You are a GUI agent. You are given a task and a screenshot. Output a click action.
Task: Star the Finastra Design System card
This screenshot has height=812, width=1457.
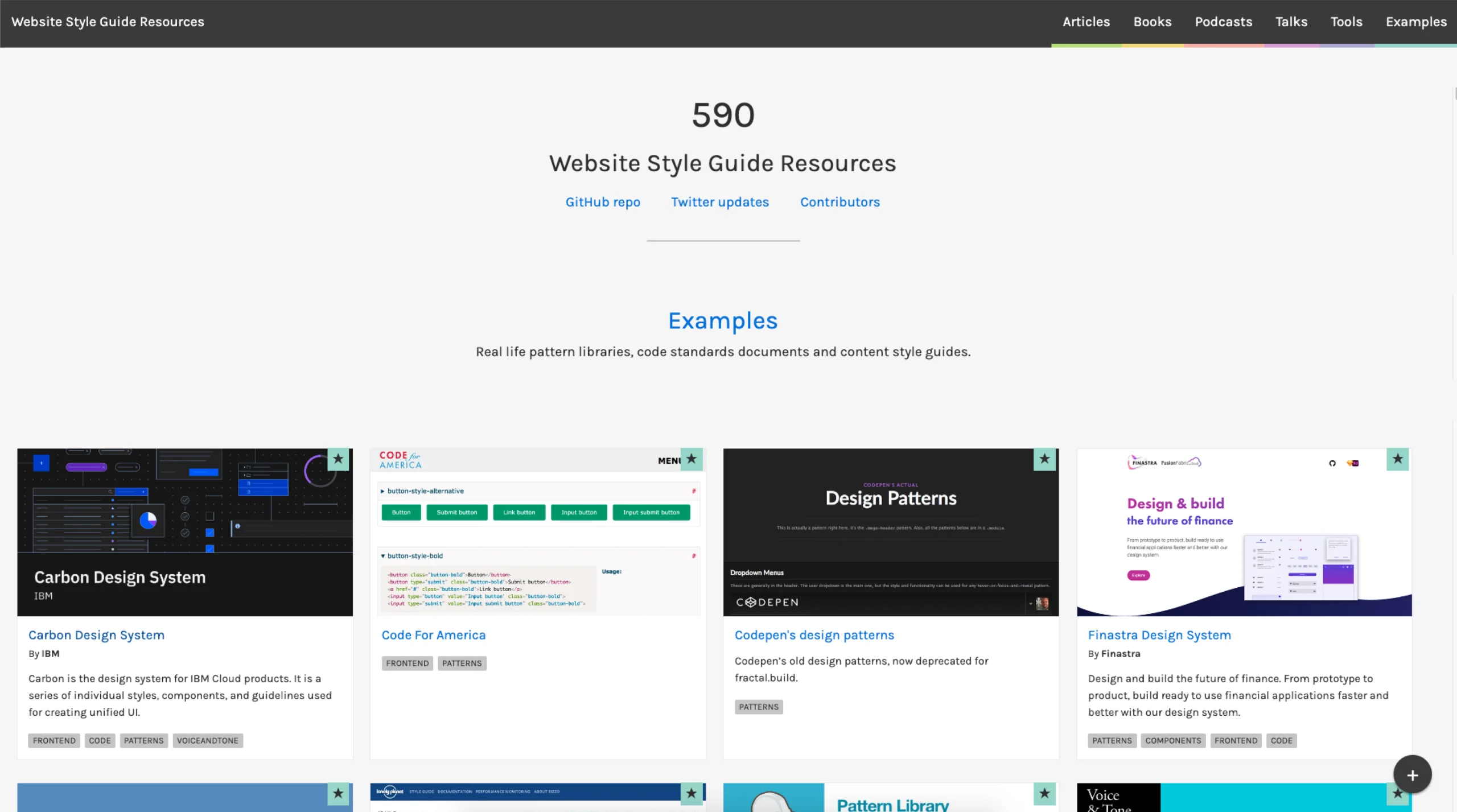(1398, 459)
